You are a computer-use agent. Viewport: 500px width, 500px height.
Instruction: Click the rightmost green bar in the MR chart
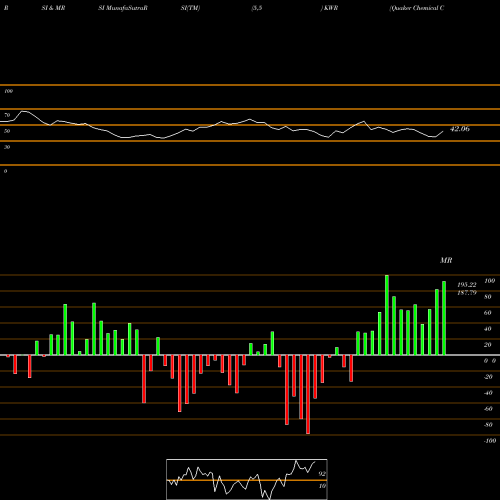tap(444, 318)
